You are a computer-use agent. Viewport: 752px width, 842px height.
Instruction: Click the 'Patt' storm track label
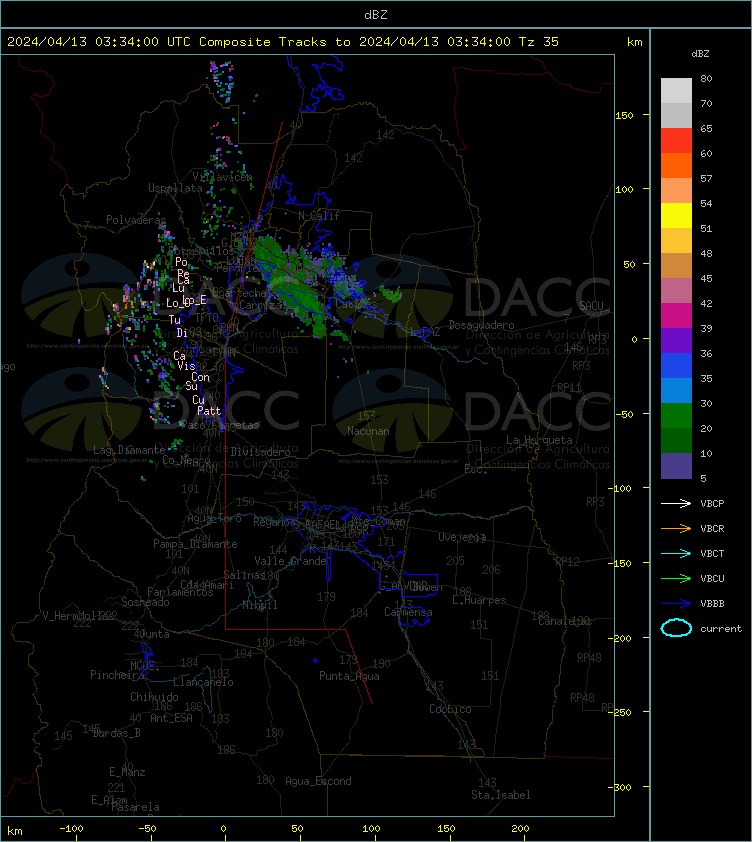pyautogui.click(x=209, y=411)
